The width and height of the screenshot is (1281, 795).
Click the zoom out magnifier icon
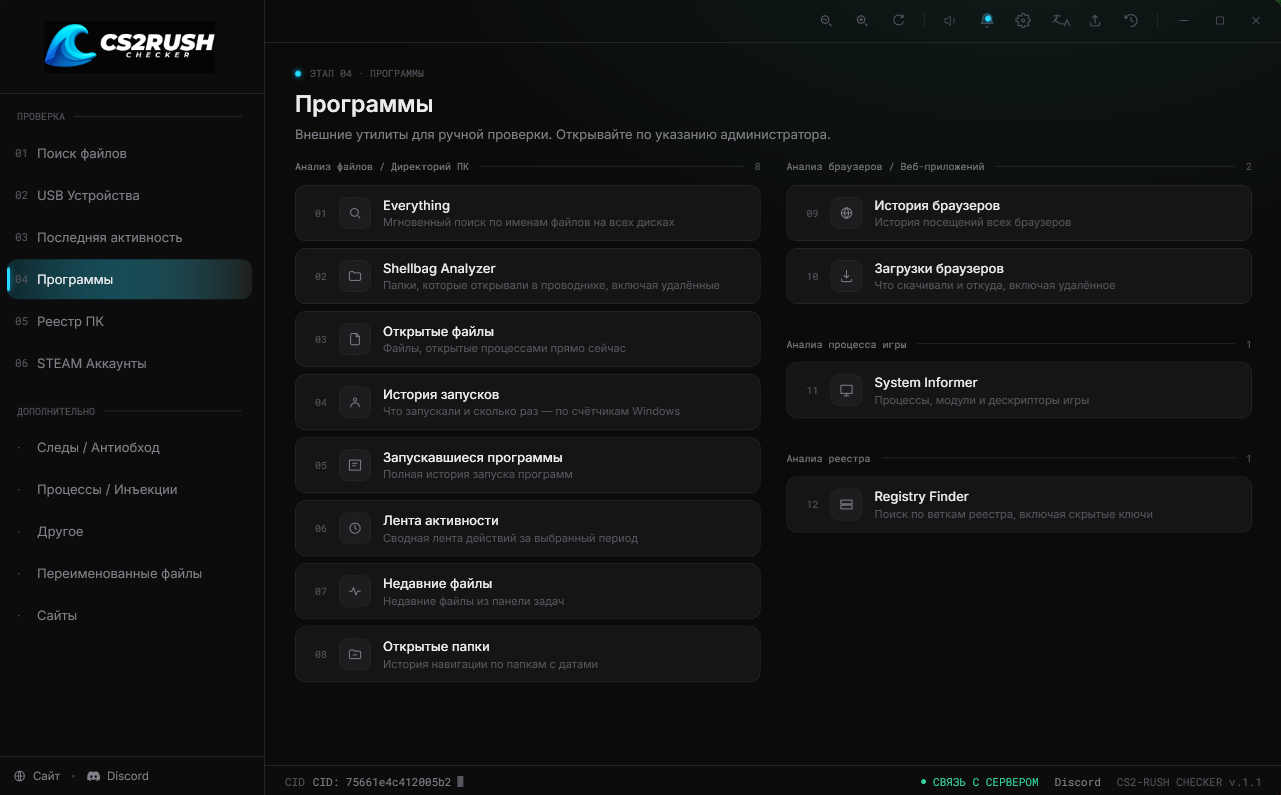tap(826, 20)
